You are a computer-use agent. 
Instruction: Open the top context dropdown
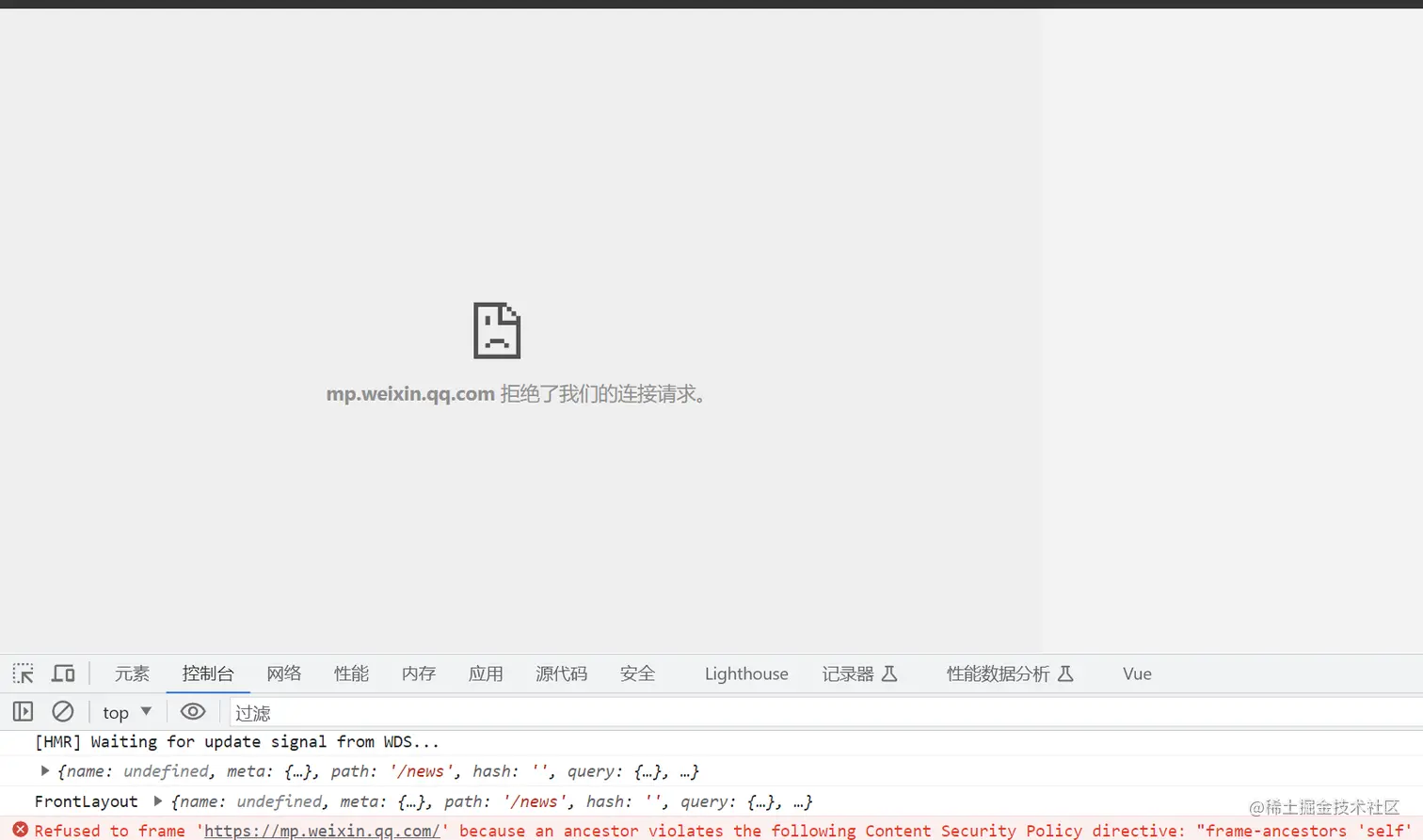coord(127,712)
